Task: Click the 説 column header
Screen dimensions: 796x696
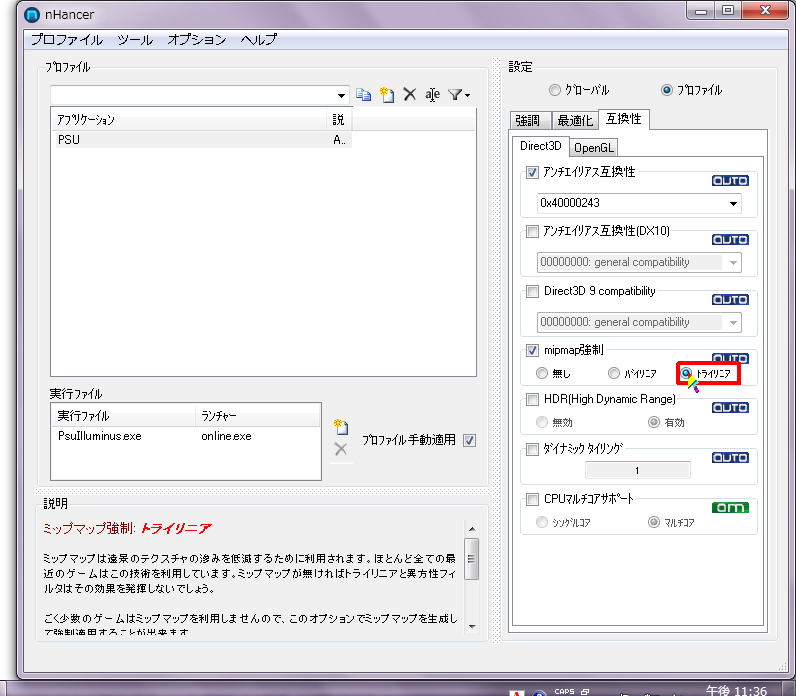Action: tap(339, 120)
